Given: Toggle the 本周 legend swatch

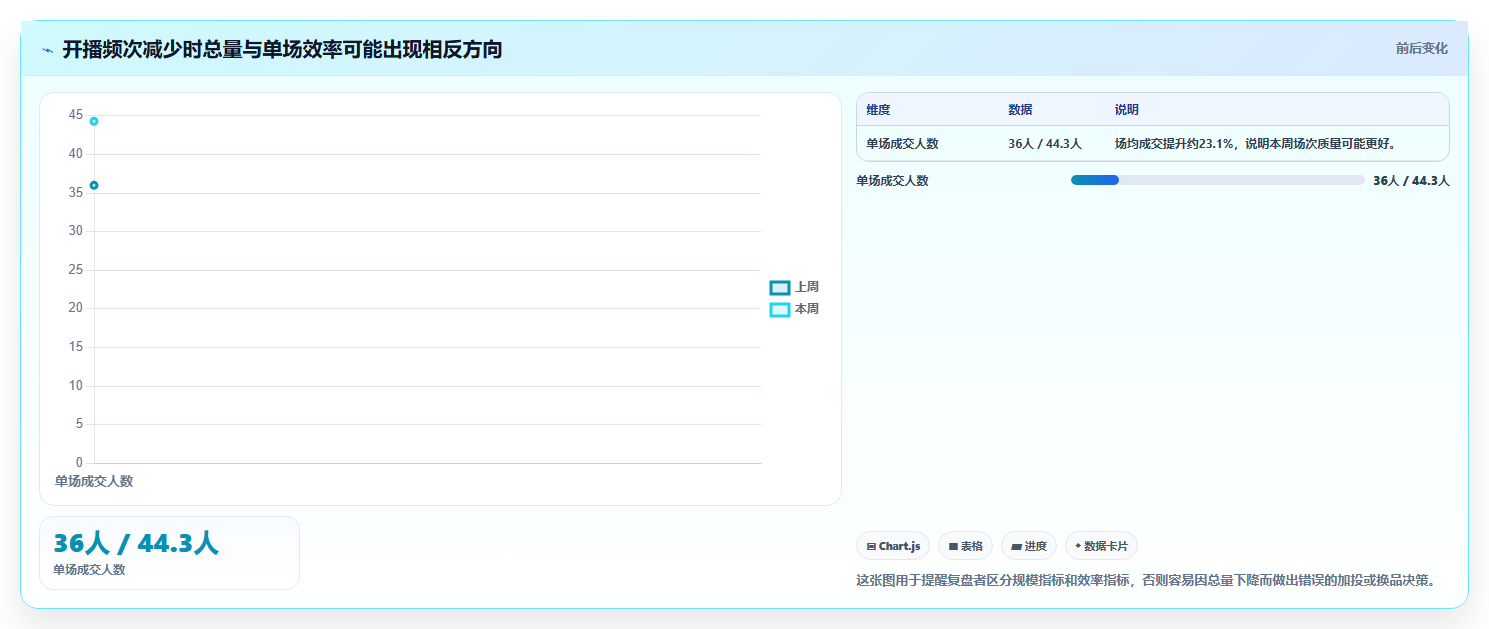Looking at the screenshot, I should coord(779,310).
